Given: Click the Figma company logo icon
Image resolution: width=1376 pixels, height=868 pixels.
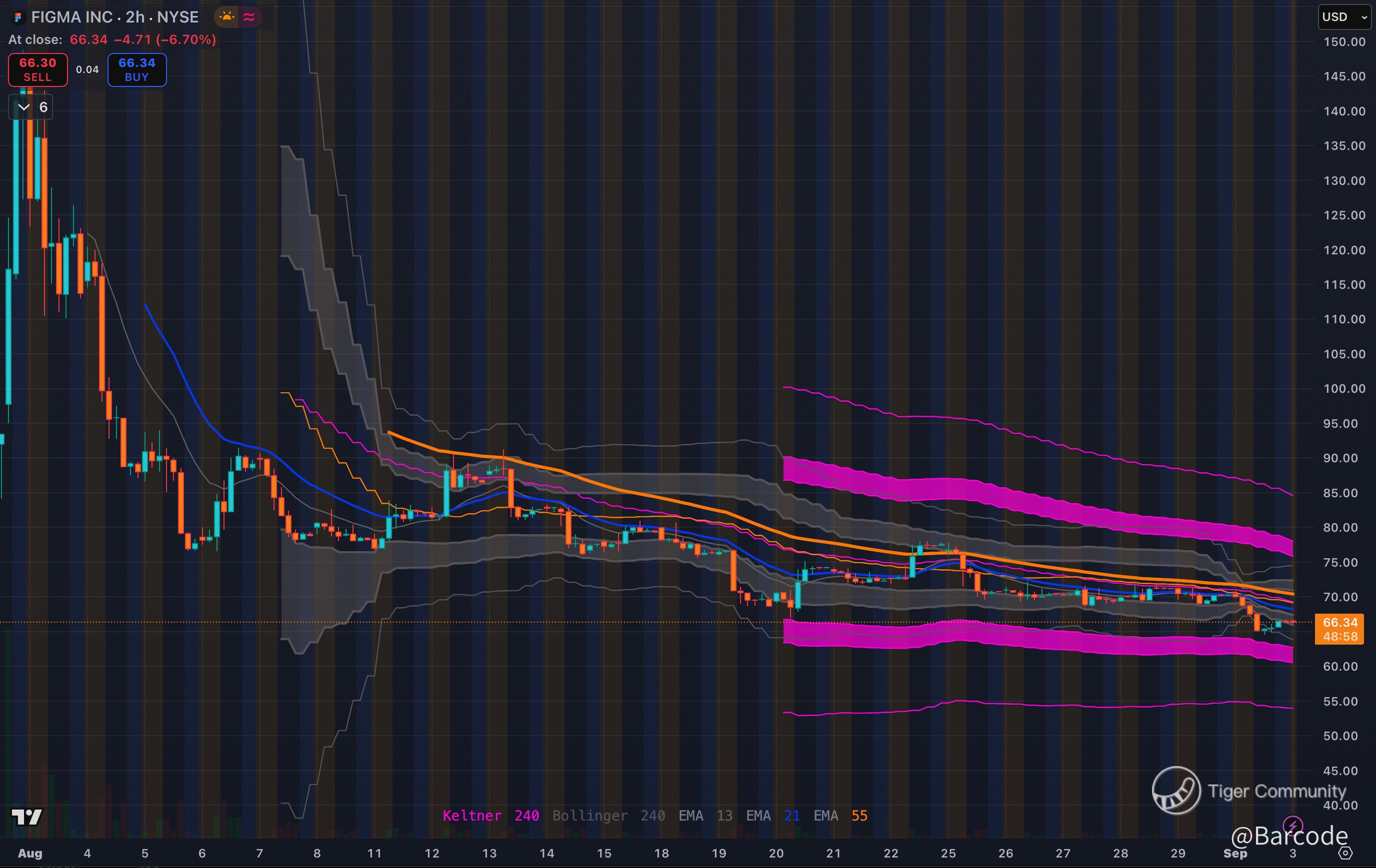Looking at the screenshot, I should 17,17.
